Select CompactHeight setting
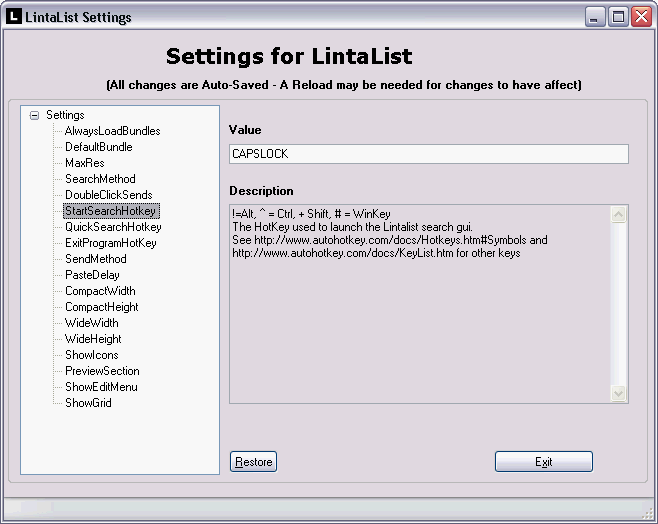 pos(102,307)
